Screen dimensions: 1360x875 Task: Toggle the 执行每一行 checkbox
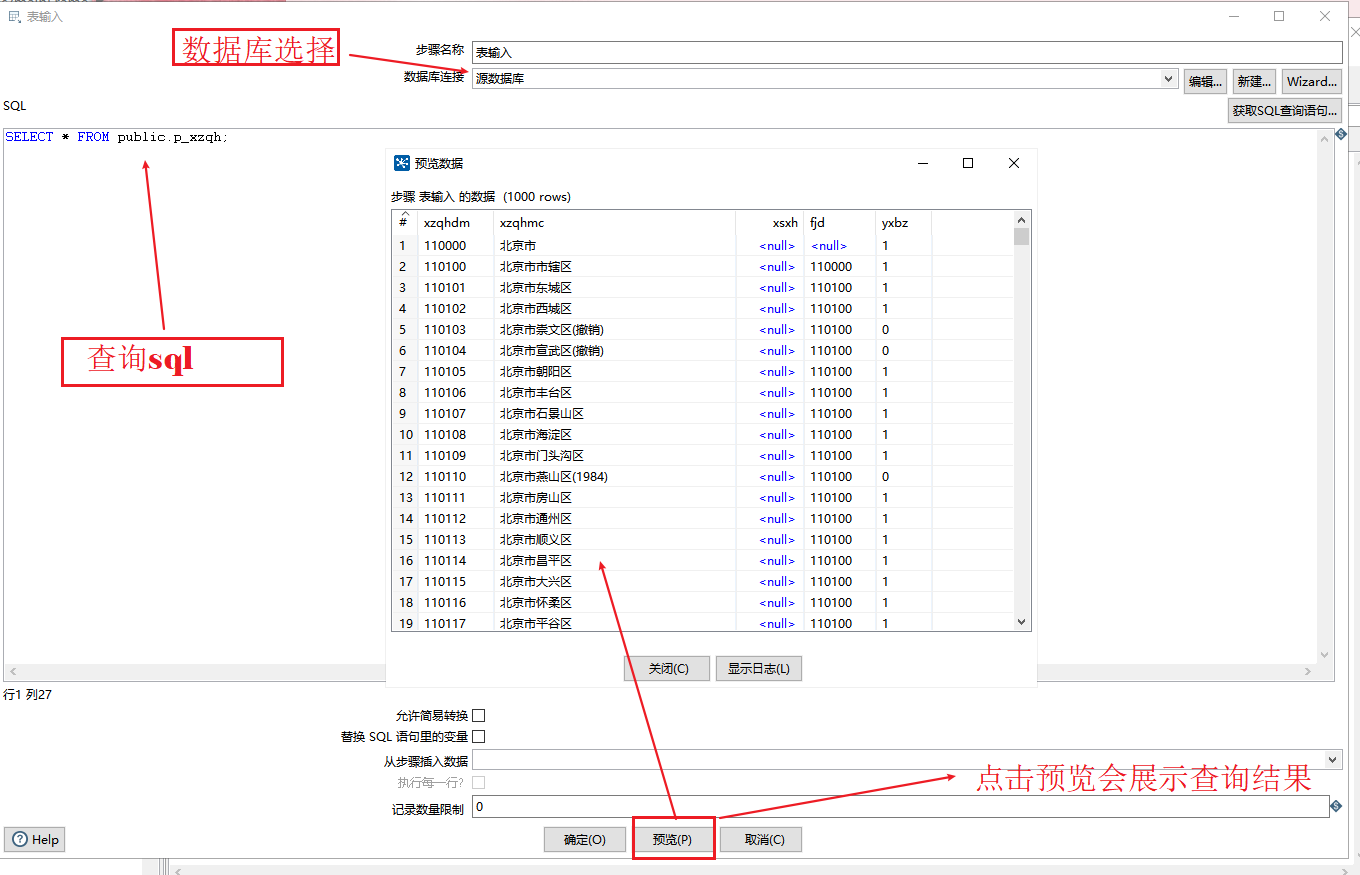click(x=479, y=782)
